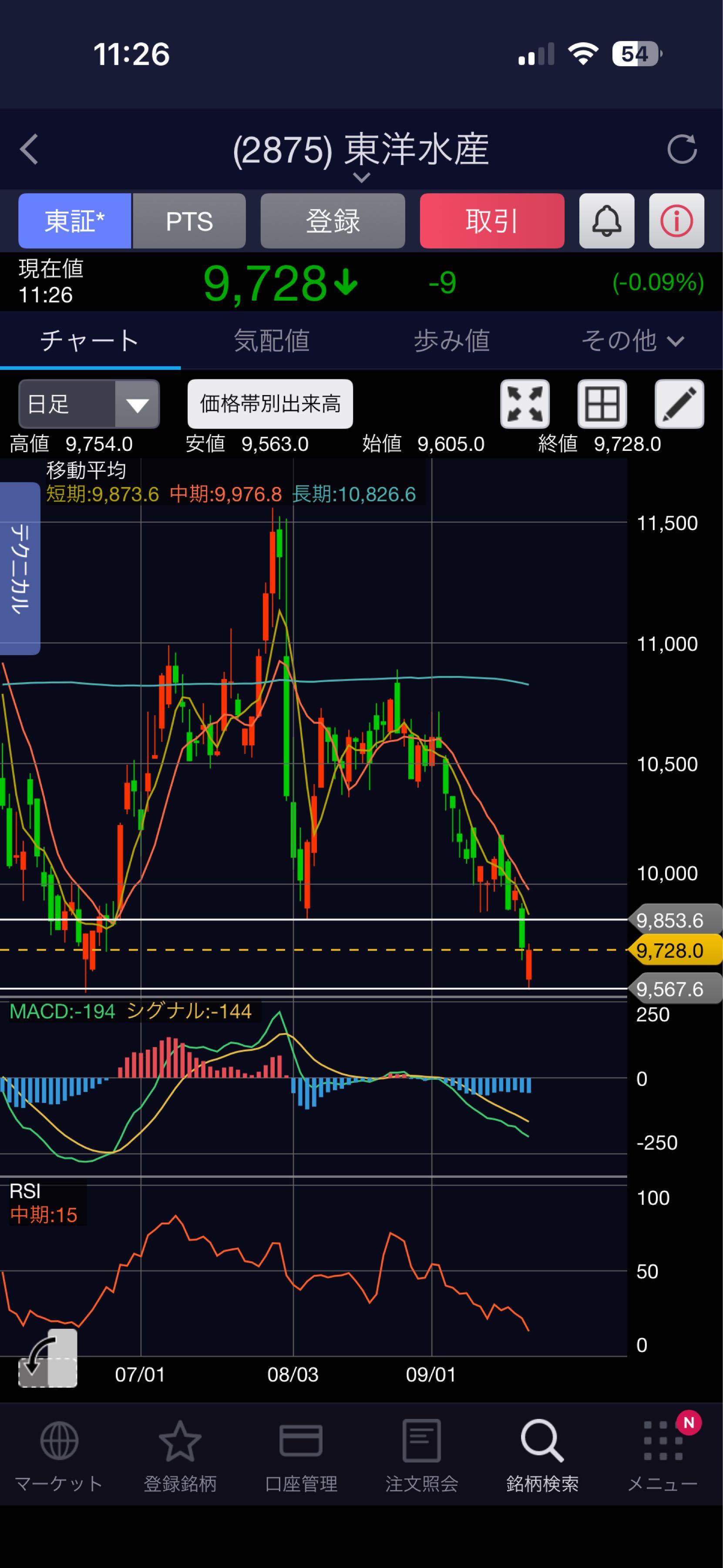This screenshot has width=723, height=1568.
Task: Tap the MACD:-194 indicator label
Action: point(62,1012)
